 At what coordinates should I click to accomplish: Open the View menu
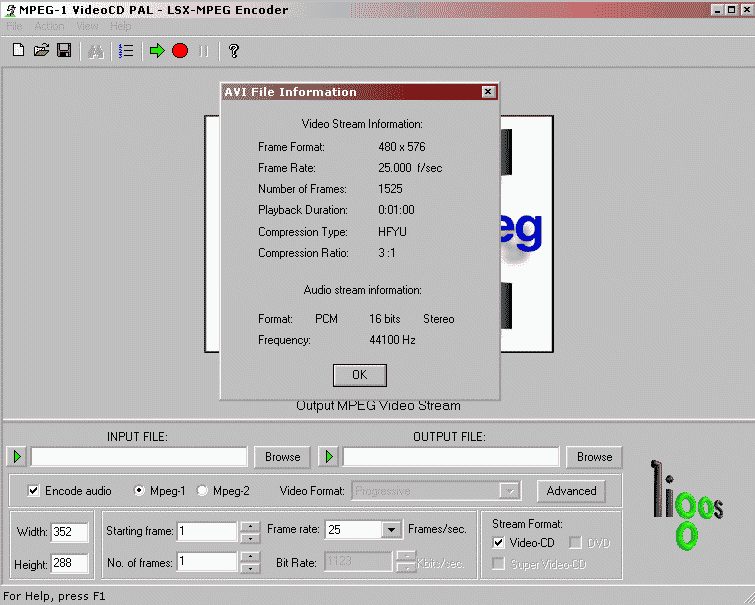click(87, 26)
